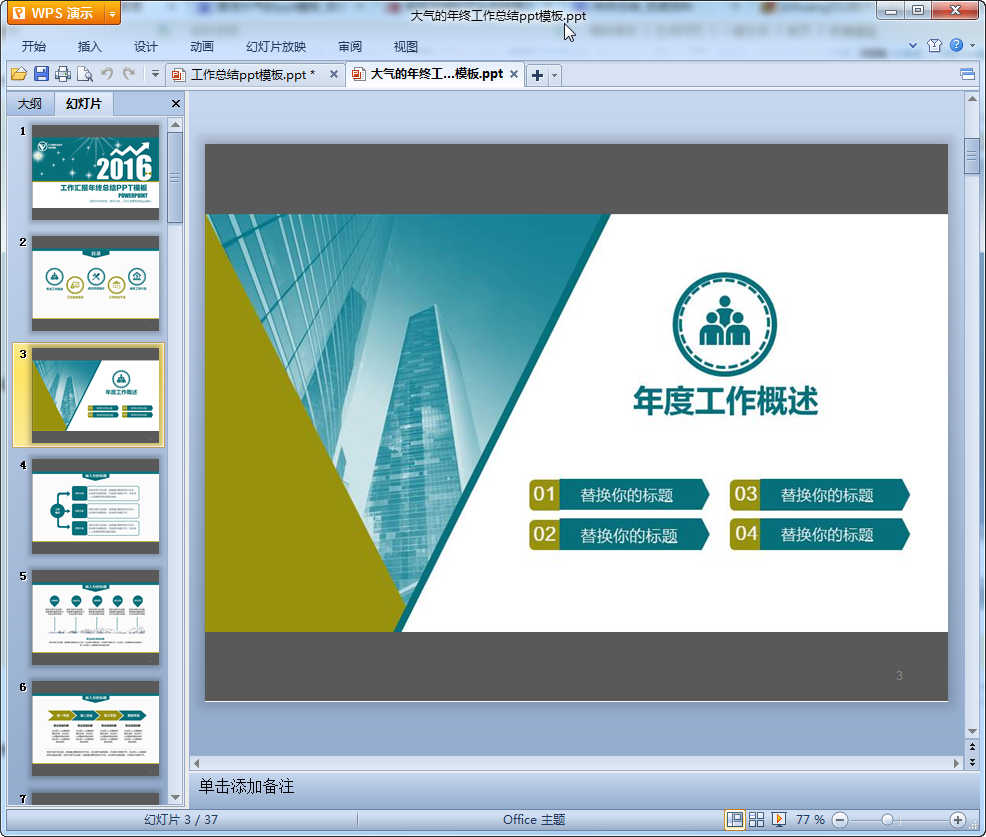Select the 大气的年终工...模板.ppt document tab

click(x=436, y=74)
